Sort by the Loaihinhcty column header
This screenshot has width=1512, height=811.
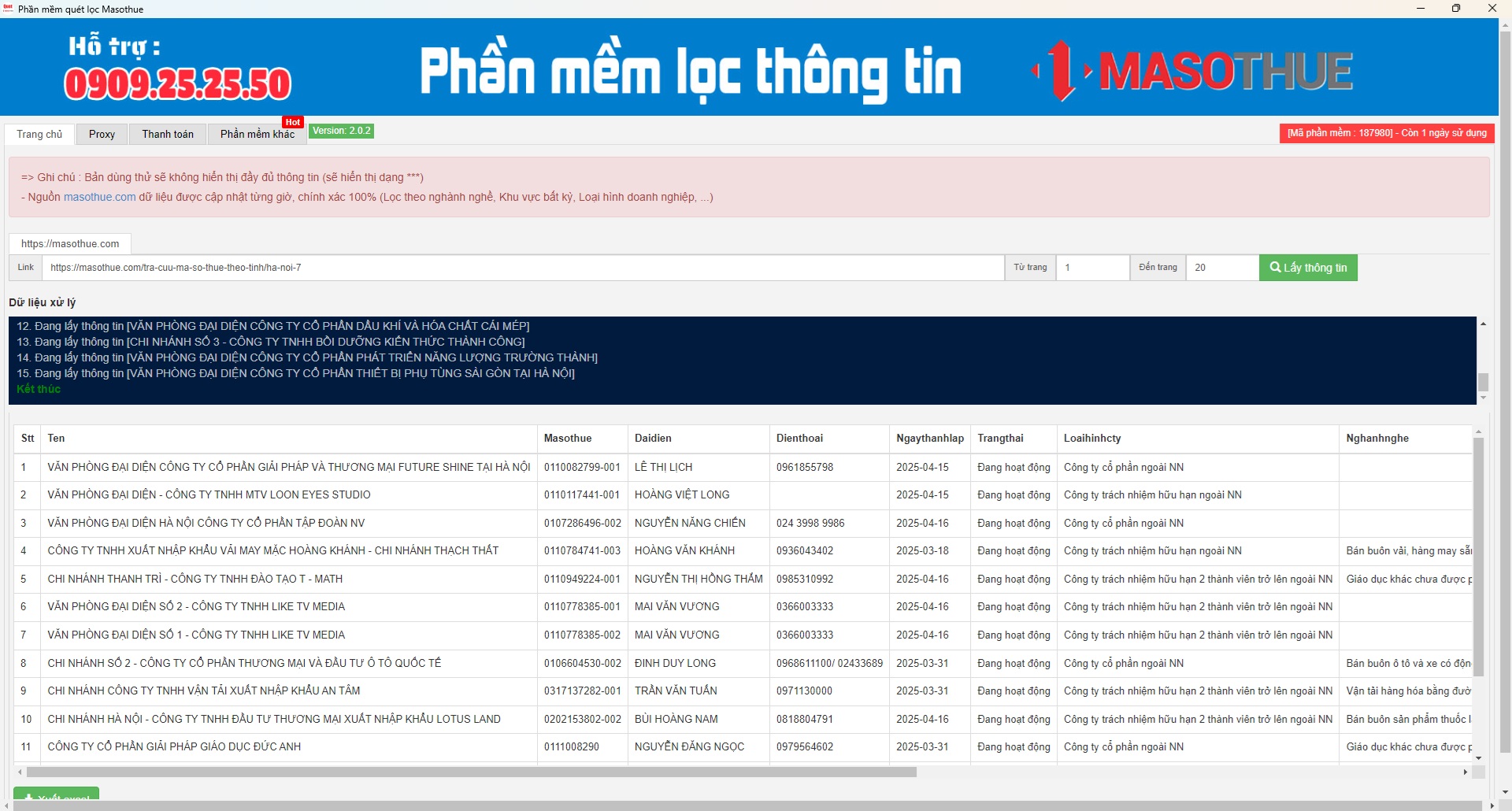(1198, 439)
